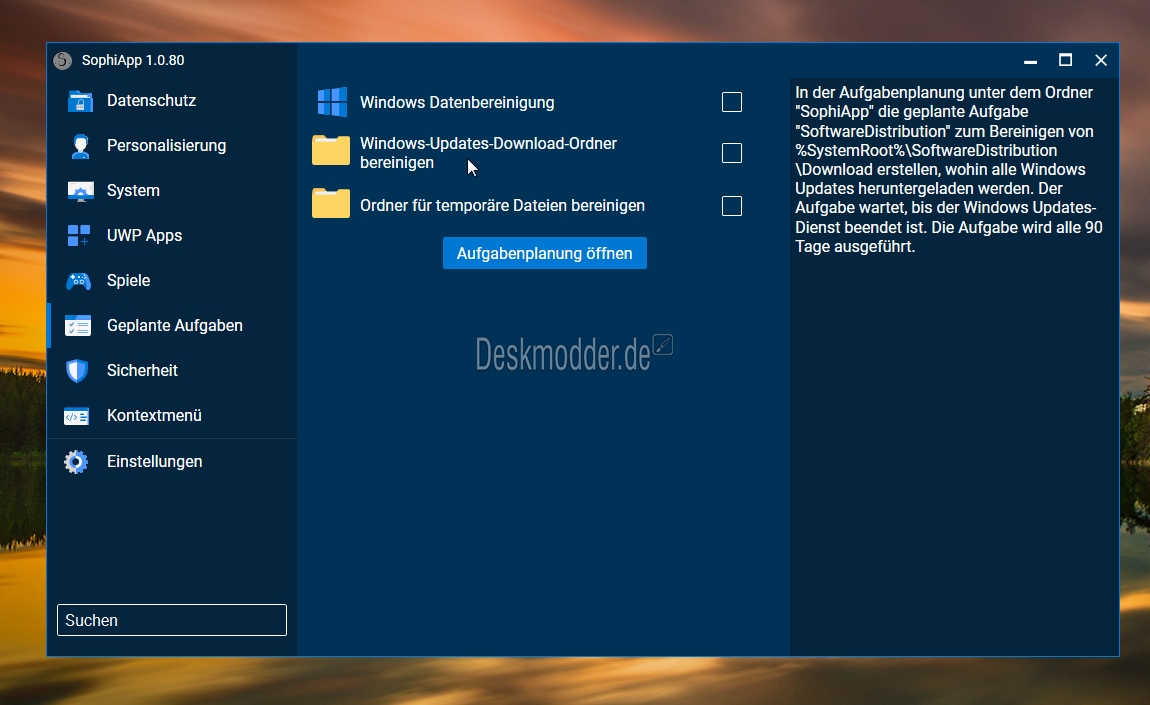This screenshot has width=1150, height=705.
Task: Click folder icon for Windows-Updates-Download-Ordner
Action: coord(331,150)
